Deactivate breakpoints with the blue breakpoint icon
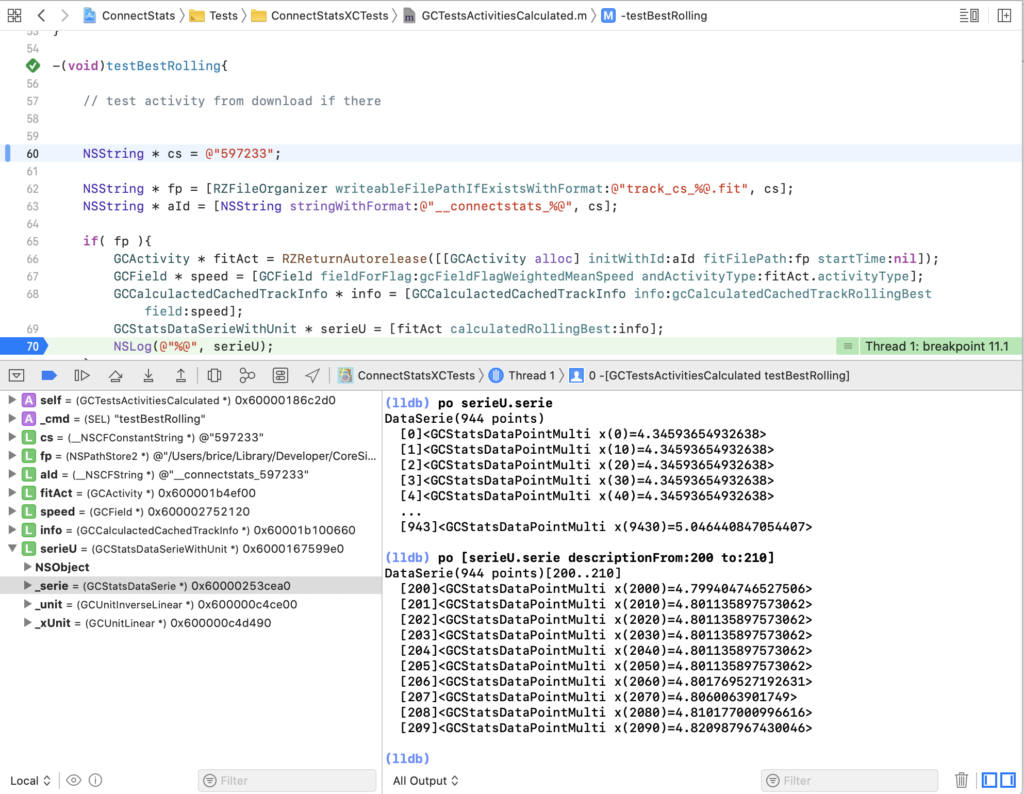The height and width of the screenshot is (794, 1024). [x=49, y=375]
